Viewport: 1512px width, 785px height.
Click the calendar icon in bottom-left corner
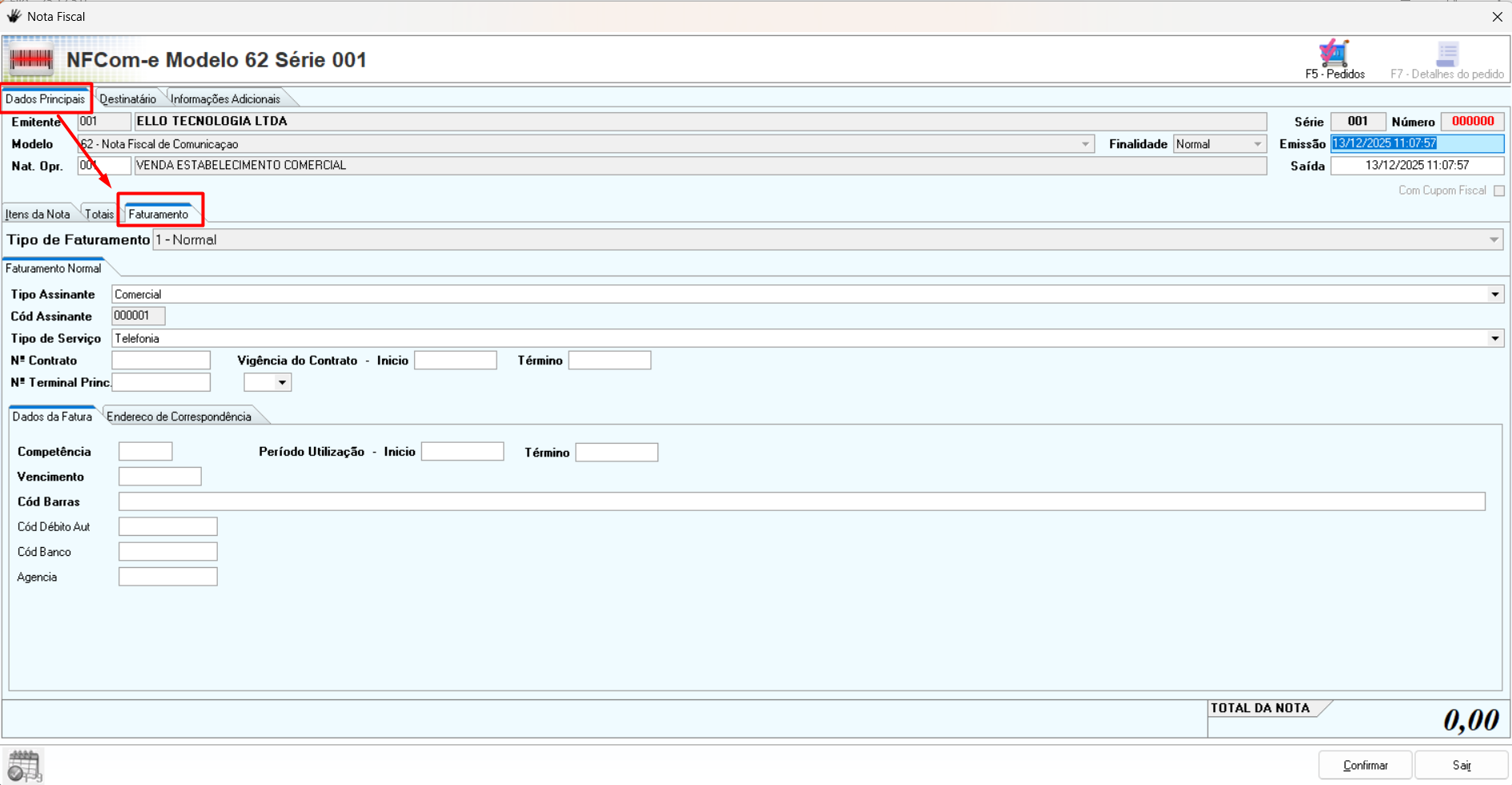(x=24, y=766)
